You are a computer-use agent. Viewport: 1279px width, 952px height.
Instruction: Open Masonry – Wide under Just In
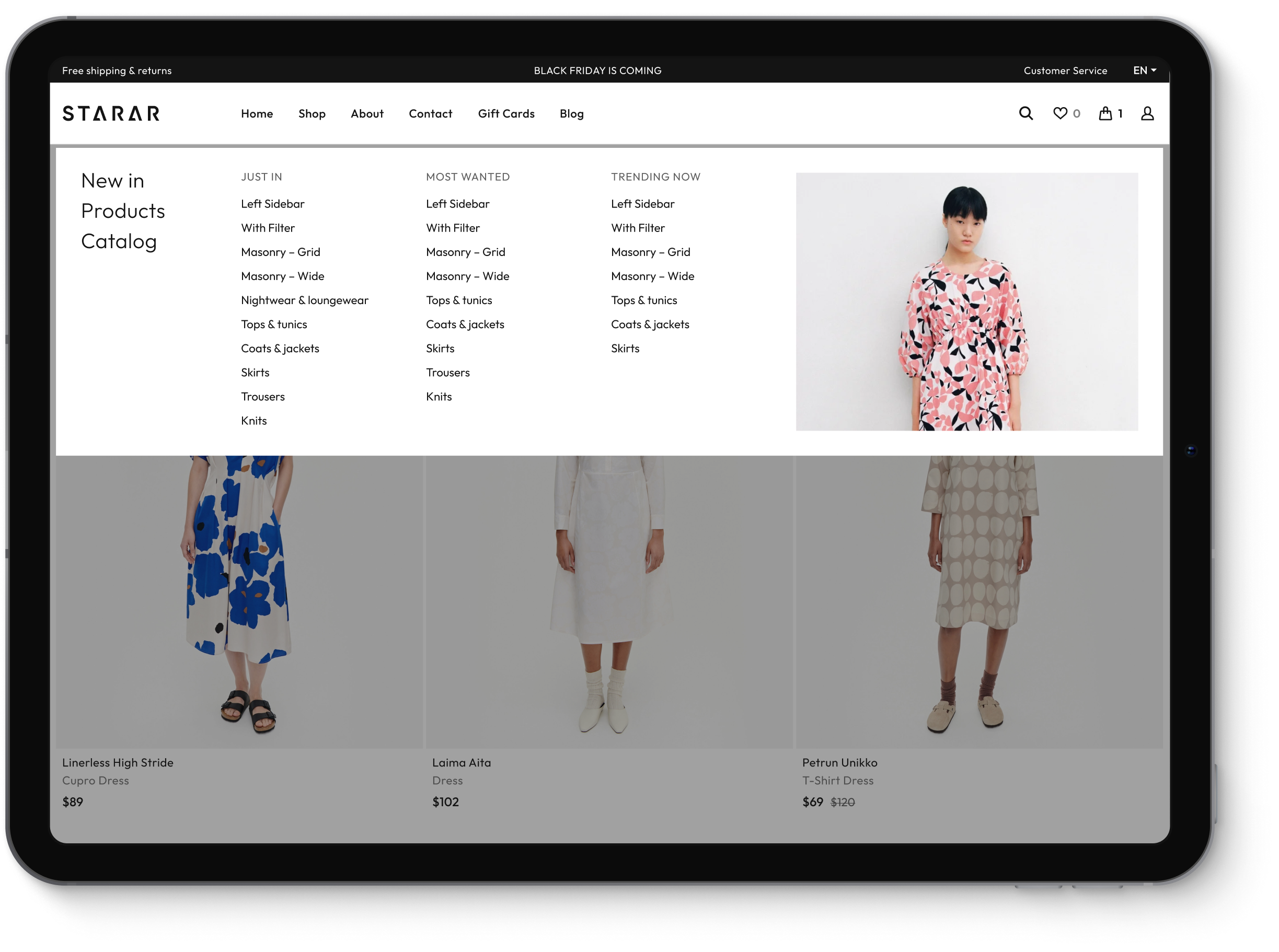[x=282, y=276]
